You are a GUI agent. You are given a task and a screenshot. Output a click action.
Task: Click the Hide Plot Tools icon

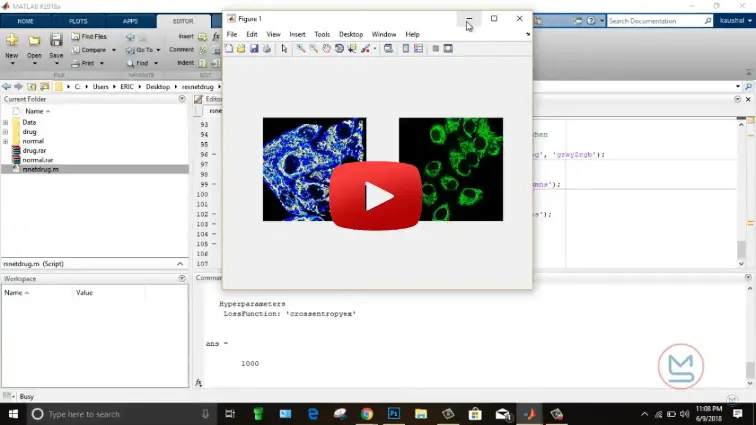(435, 49)
